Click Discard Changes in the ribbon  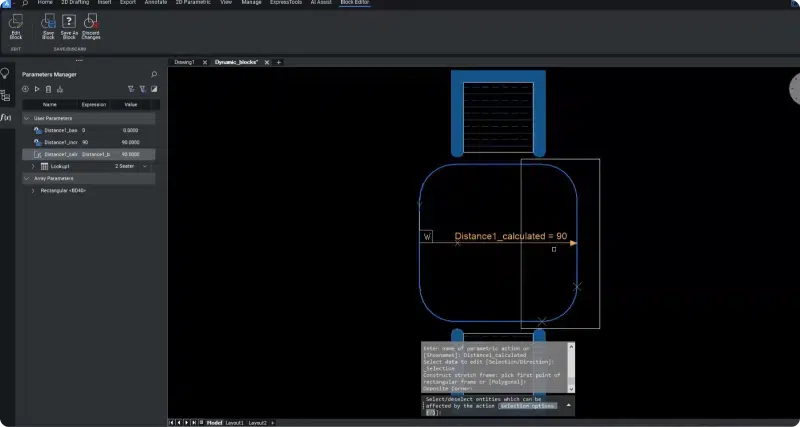(91, 22)
